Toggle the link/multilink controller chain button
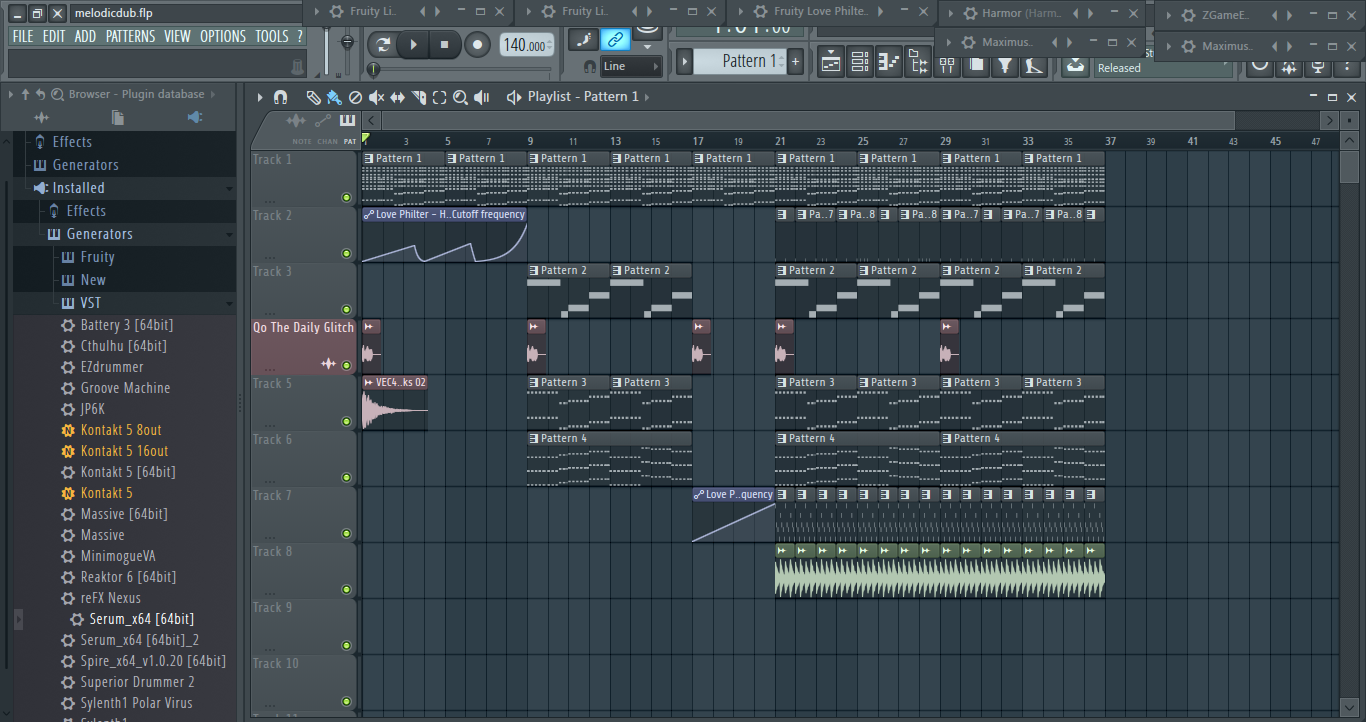The width and height of the screenshot is (1366, 722). 616,40
